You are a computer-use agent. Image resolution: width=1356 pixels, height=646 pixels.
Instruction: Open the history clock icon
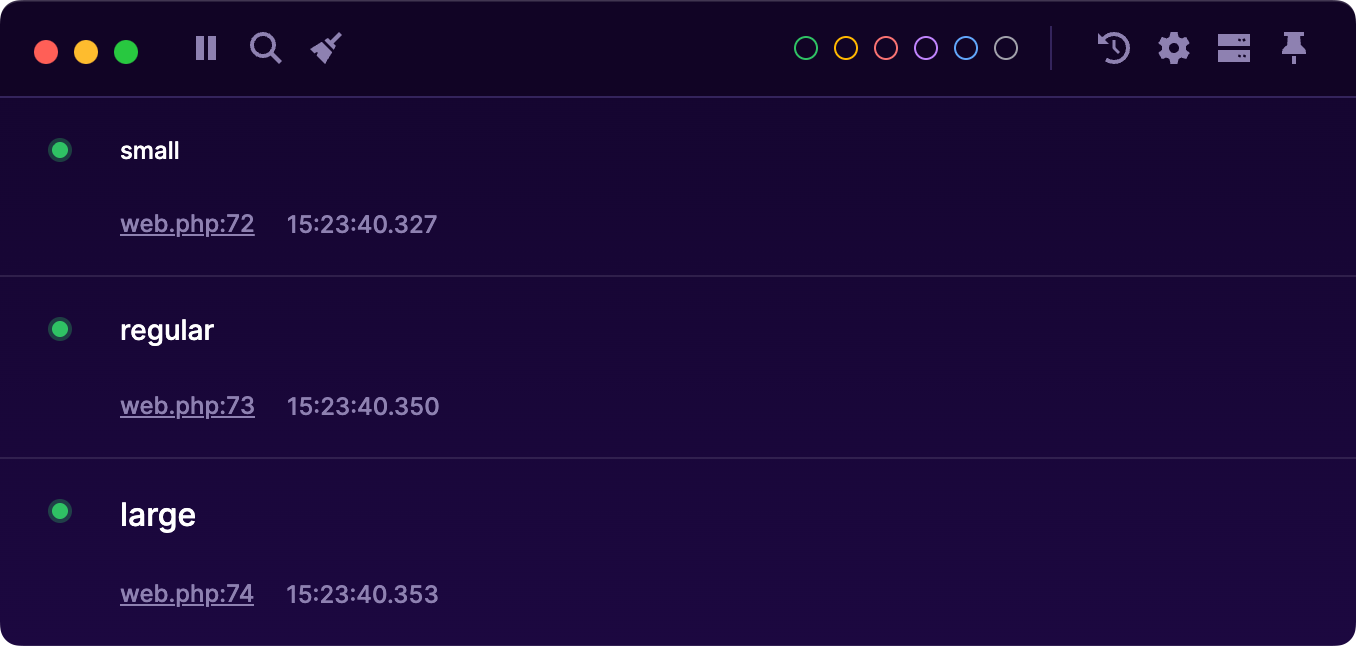[x=1113, y=48]
